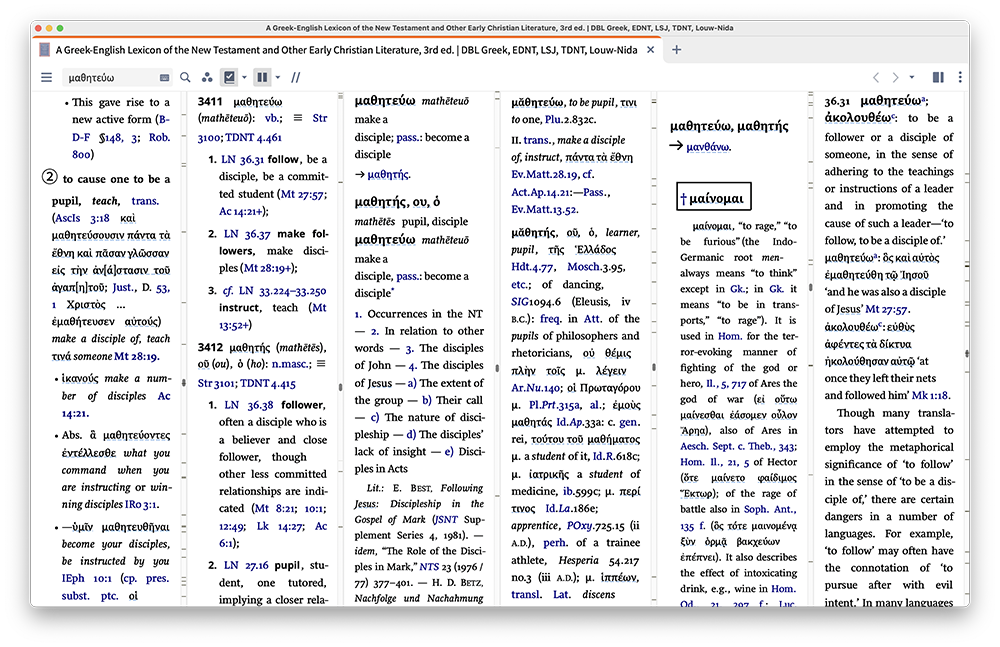Click the μαθητεύω reference input field

[108, 77]
